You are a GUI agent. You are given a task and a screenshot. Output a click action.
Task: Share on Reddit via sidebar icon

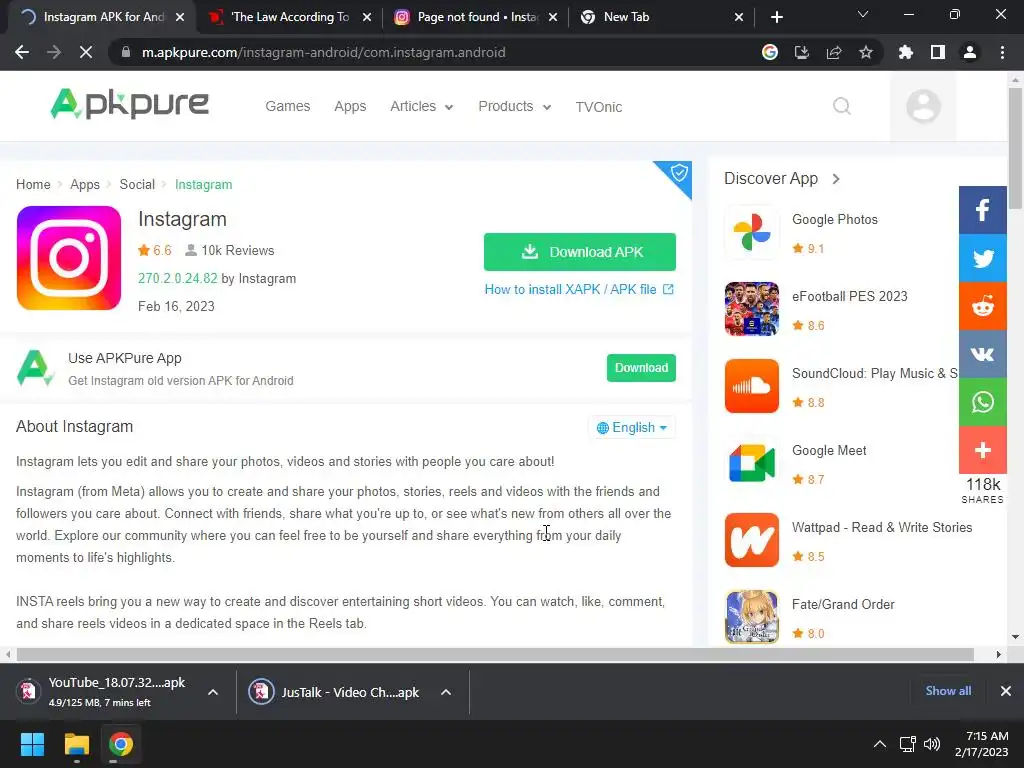click(982, 306)
